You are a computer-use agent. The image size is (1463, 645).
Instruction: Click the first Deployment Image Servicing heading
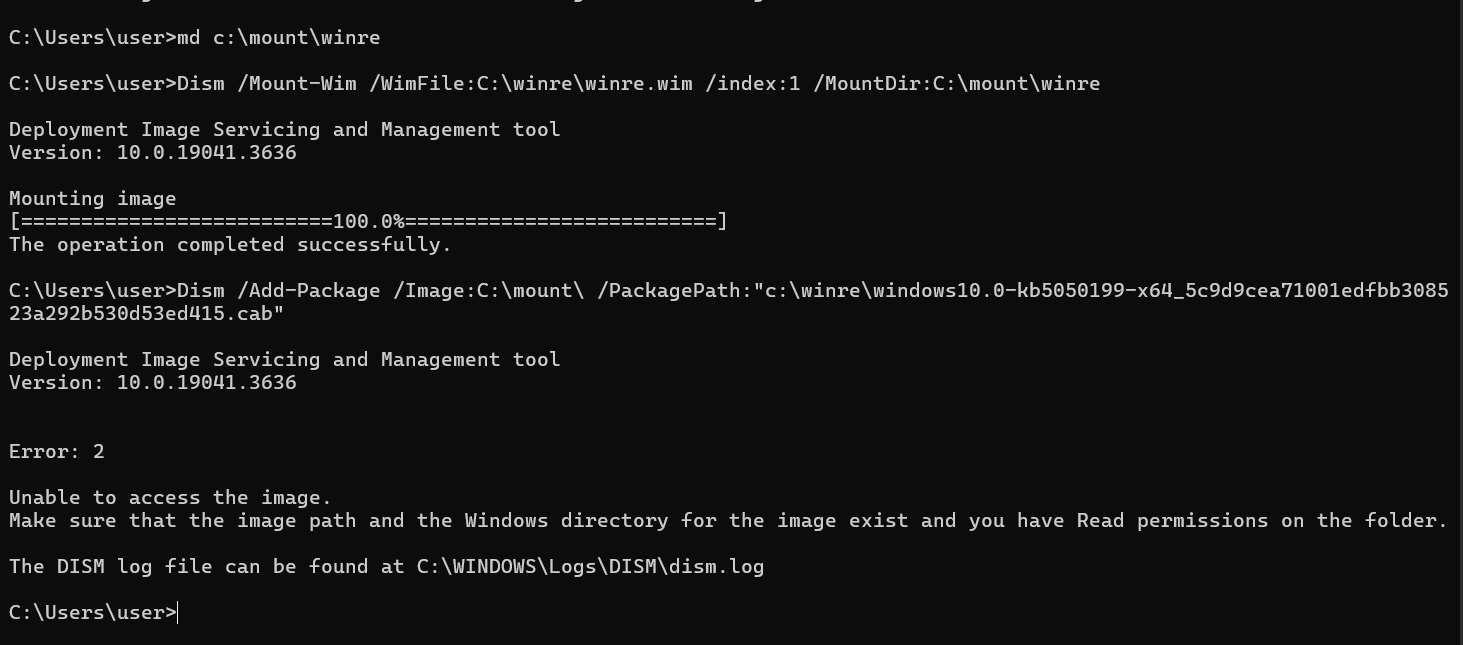click(285, 130)
